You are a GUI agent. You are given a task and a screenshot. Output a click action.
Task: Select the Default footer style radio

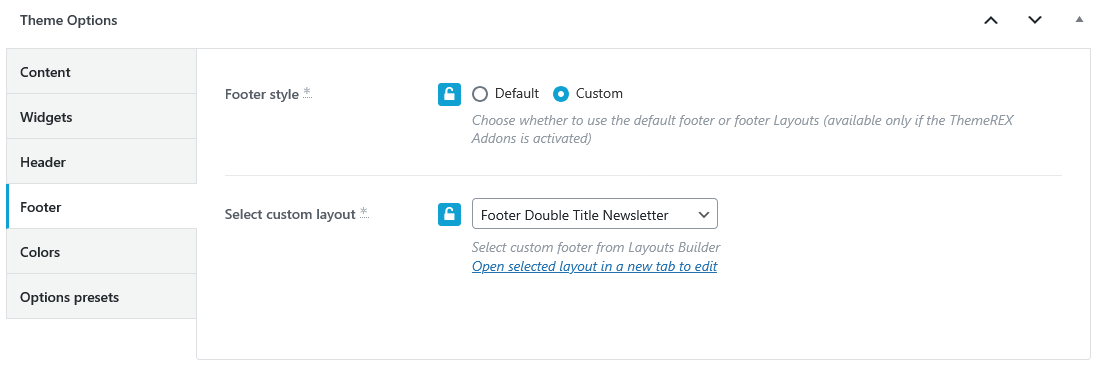click(x=480, y=94)
